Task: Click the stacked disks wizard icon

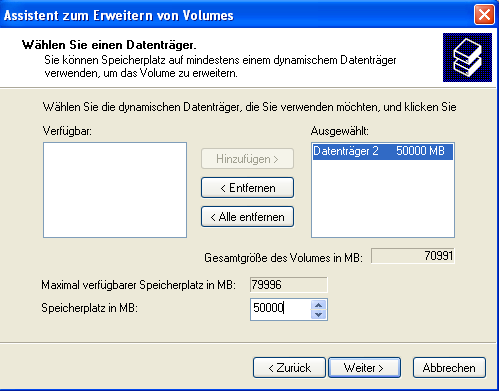Action: pyautogui.click(x=467, y=57)
